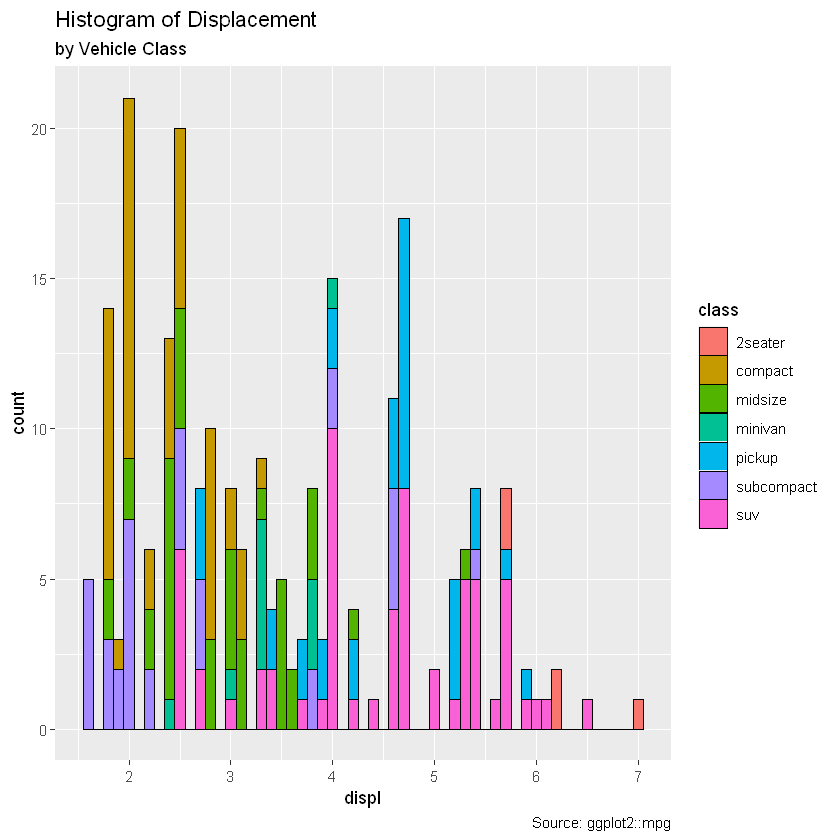Click the lone subcompact bar at 1.6

click(x=88, y=655)
